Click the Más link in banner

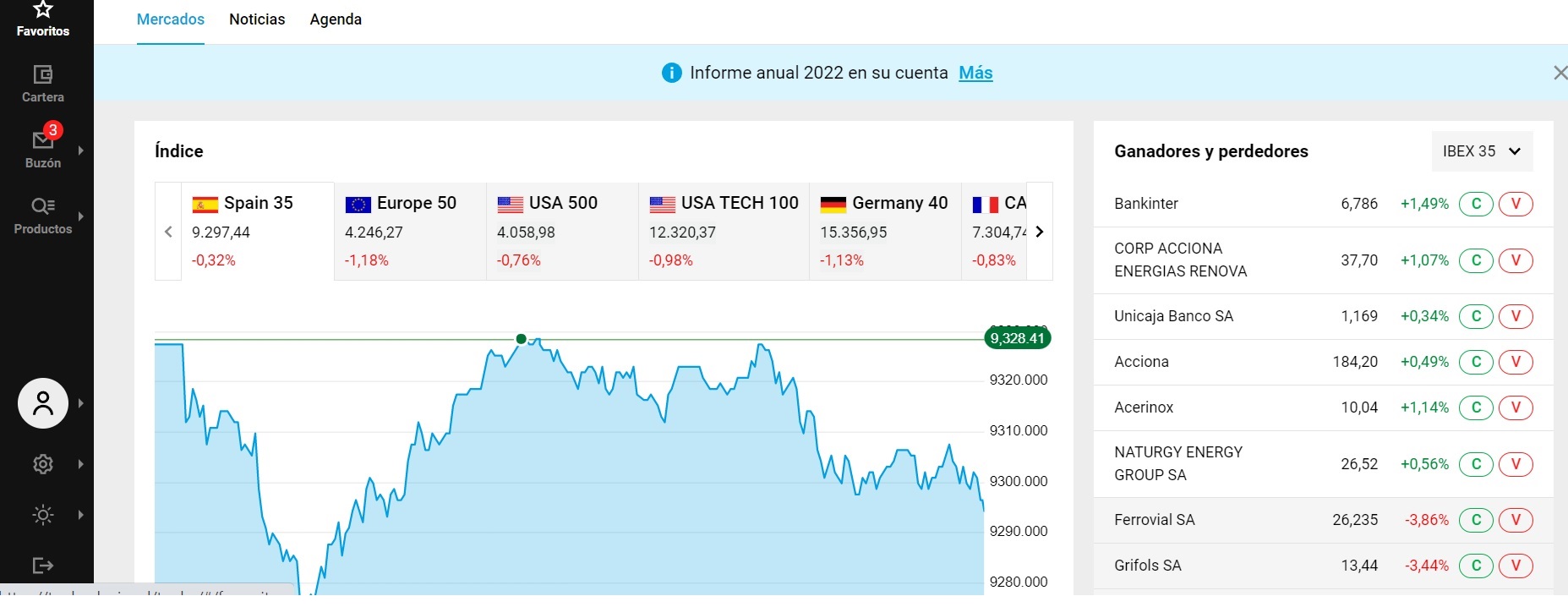click(x=975, y=73)
